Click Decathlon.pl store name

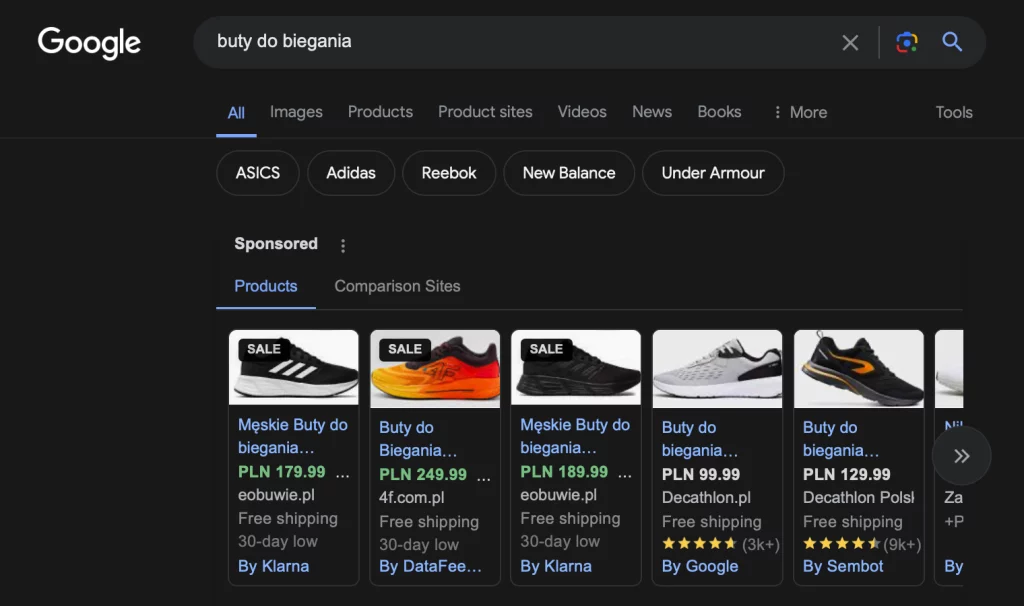click(x=706, y=498)
